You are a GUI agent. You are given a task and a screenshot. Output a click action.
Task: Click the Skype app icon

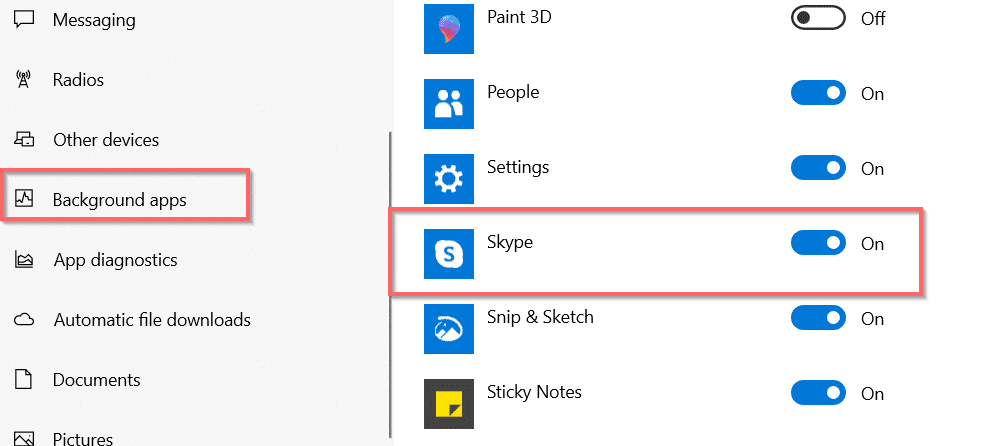tap(449, 253)
